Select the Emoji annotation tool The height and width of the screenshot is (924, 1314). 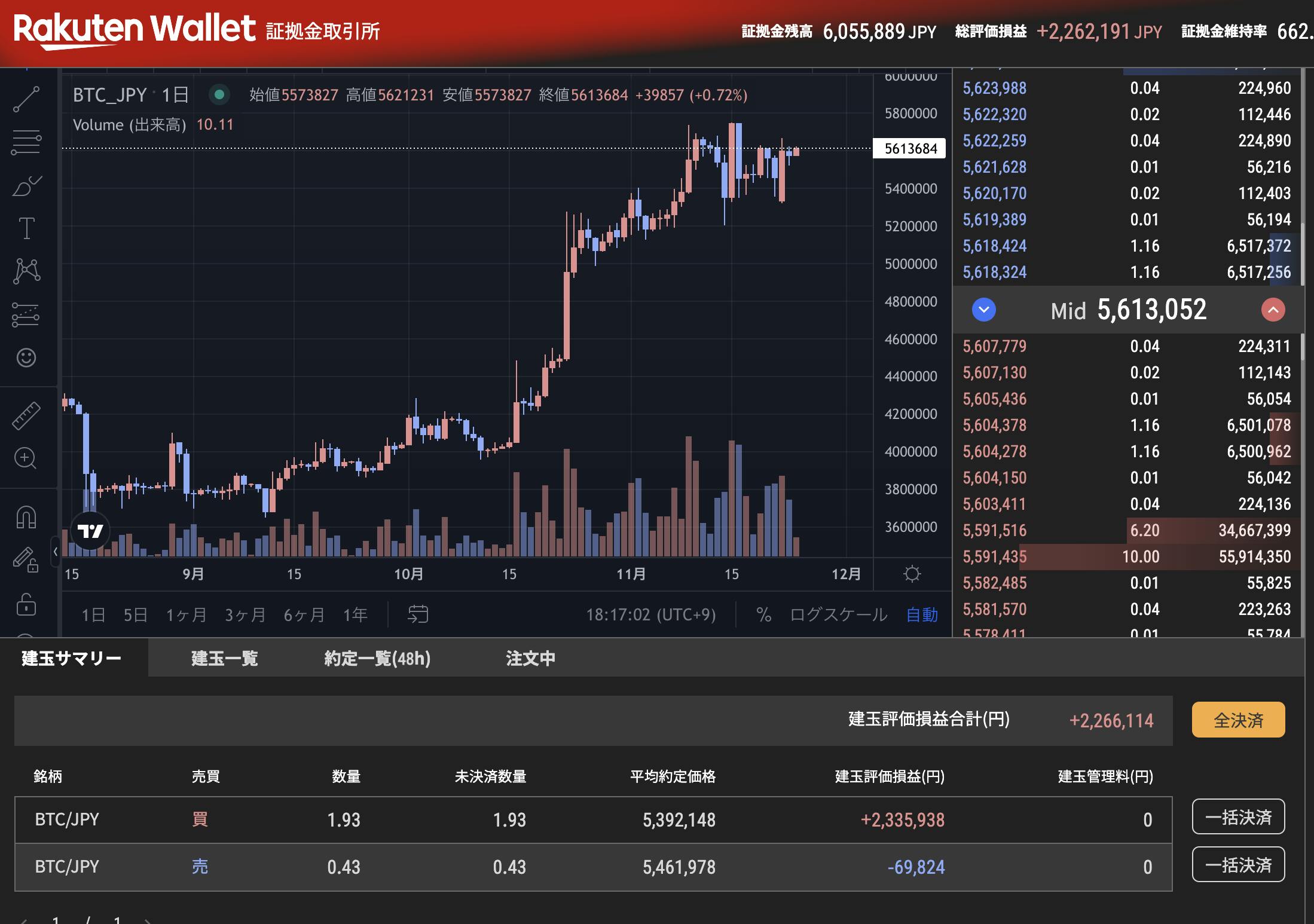26,357
